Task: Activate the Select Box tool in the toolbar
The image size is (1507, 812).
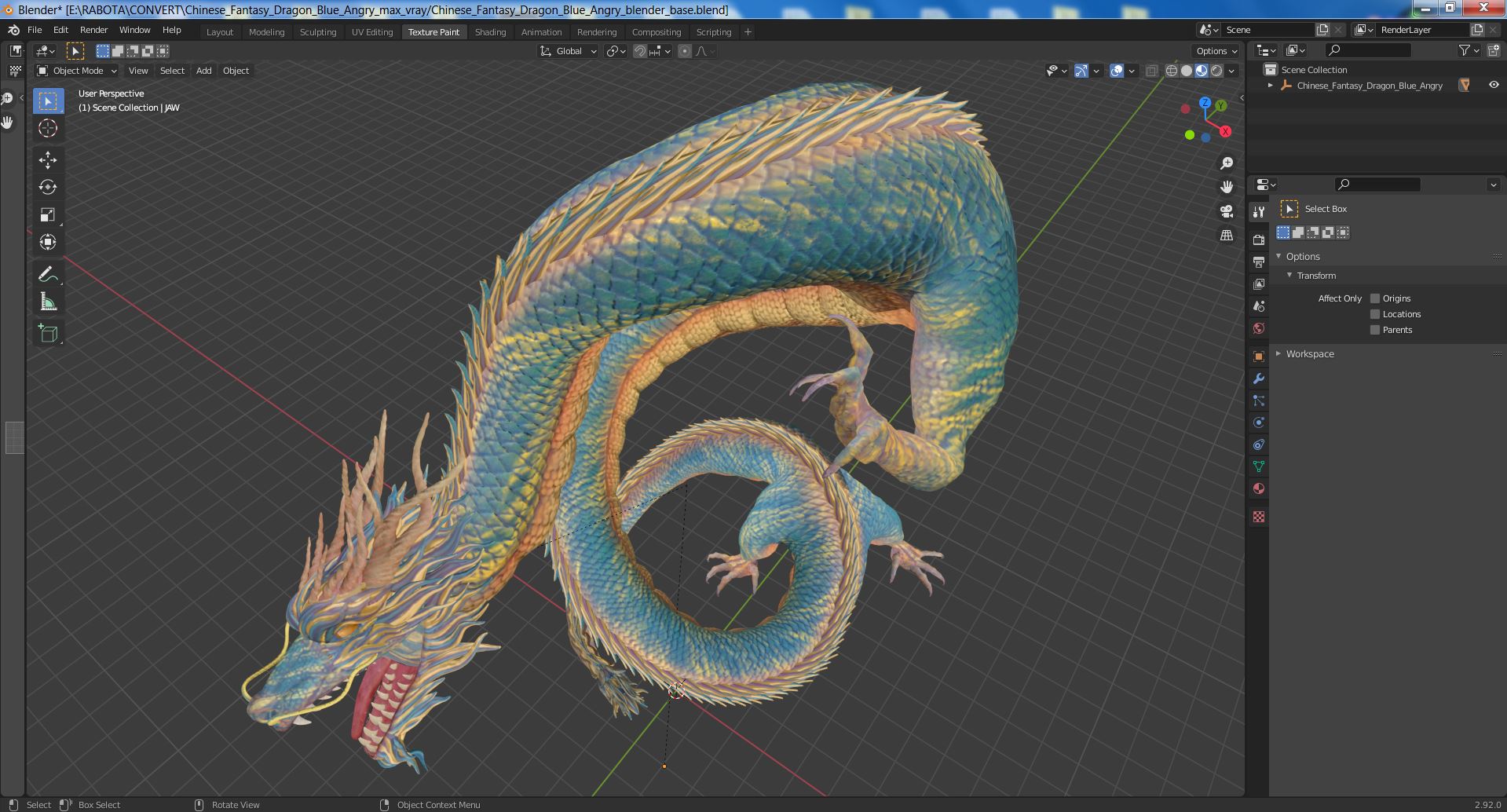Action: (x=48, y=101)
